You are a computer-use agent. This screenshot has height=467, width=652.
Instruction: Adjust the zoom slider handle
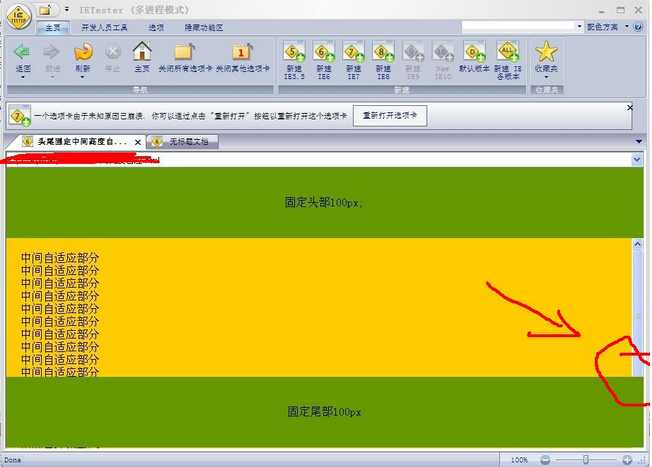[x=585, y=460]
